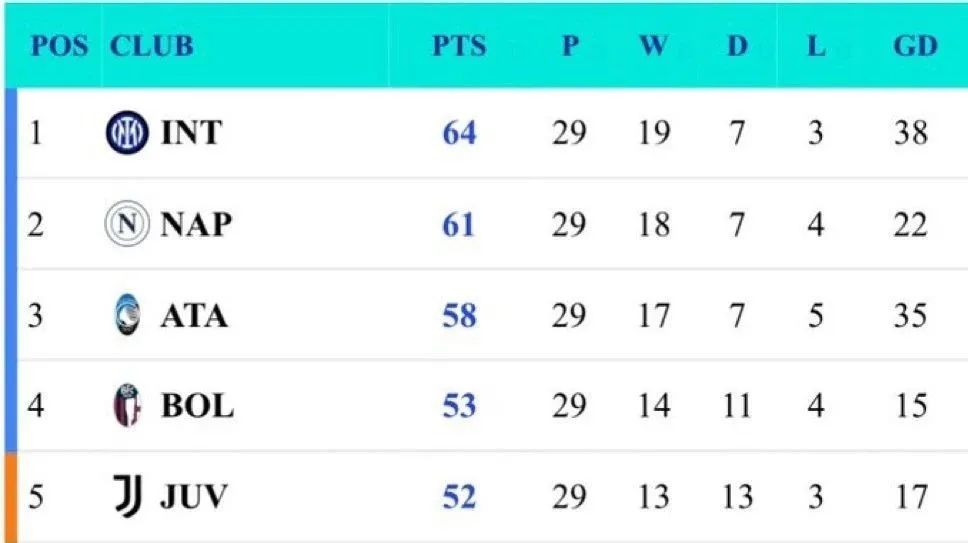
Task: Click the POS column header
Action: tap(59, 46)
